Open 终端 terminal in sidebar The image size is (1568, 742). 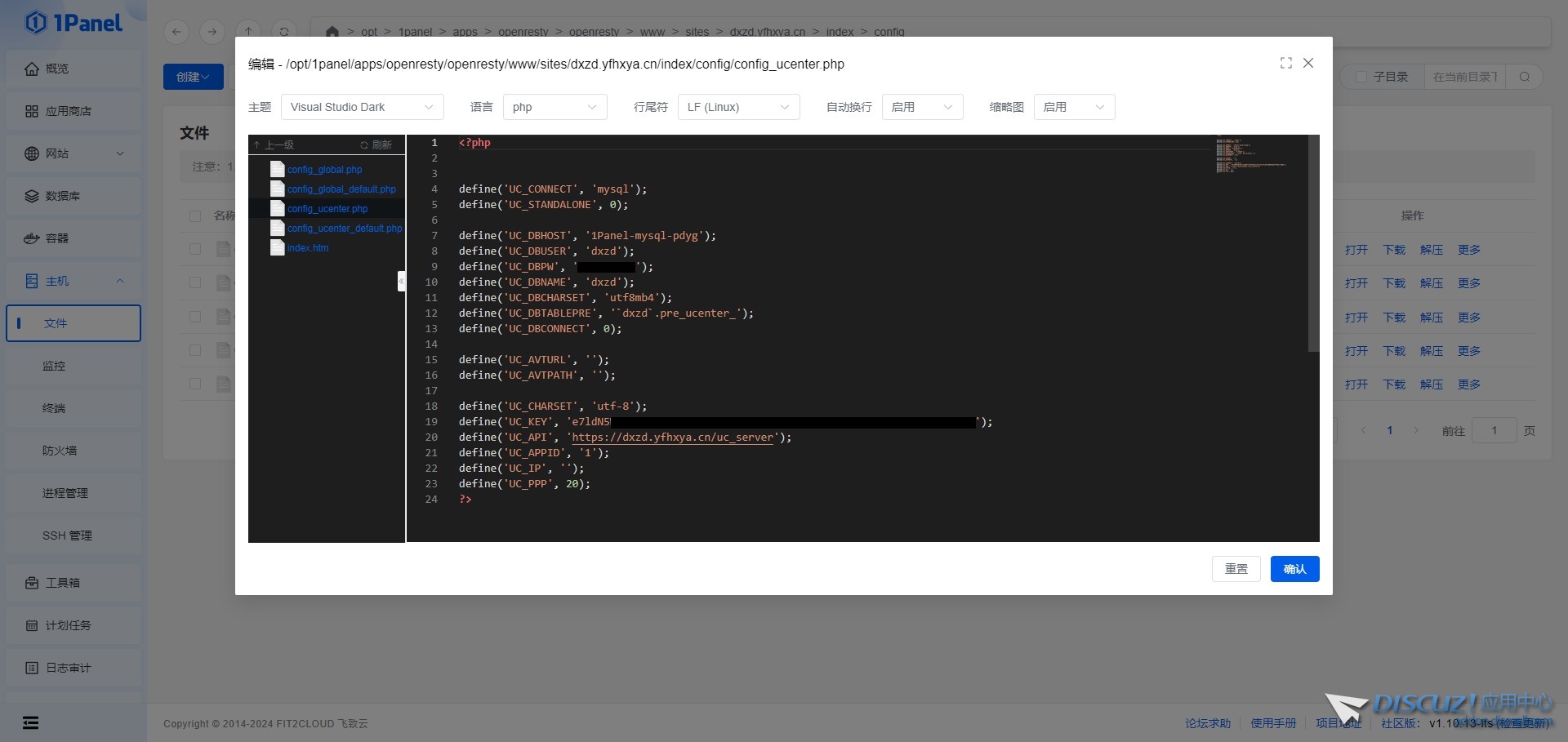pyautogui.click(x=73, y=408)
